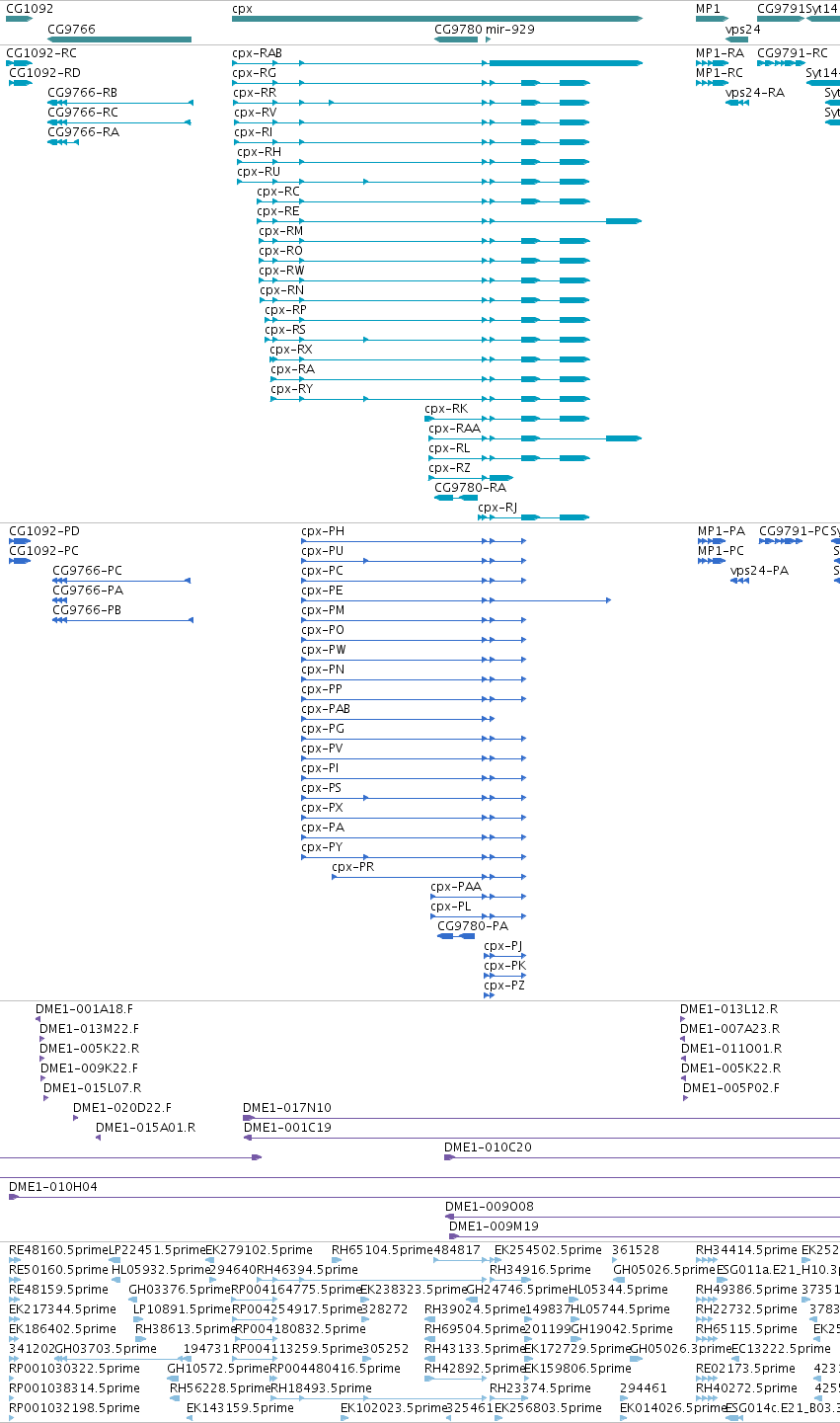Click EST RH34414.5prime label
Viewport: 840px width, 1423px height.
746,1250
